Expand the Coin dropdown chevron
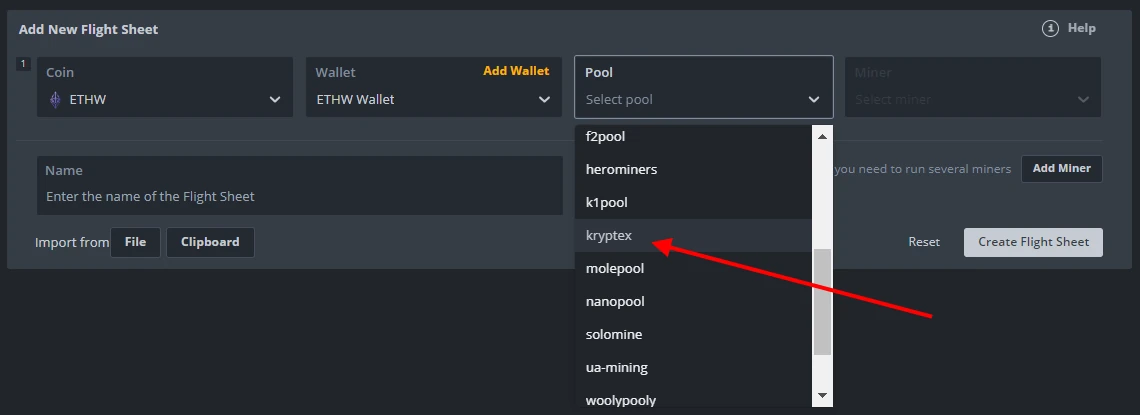Screen dimensions: 1140x415 [x=275, y=99]
